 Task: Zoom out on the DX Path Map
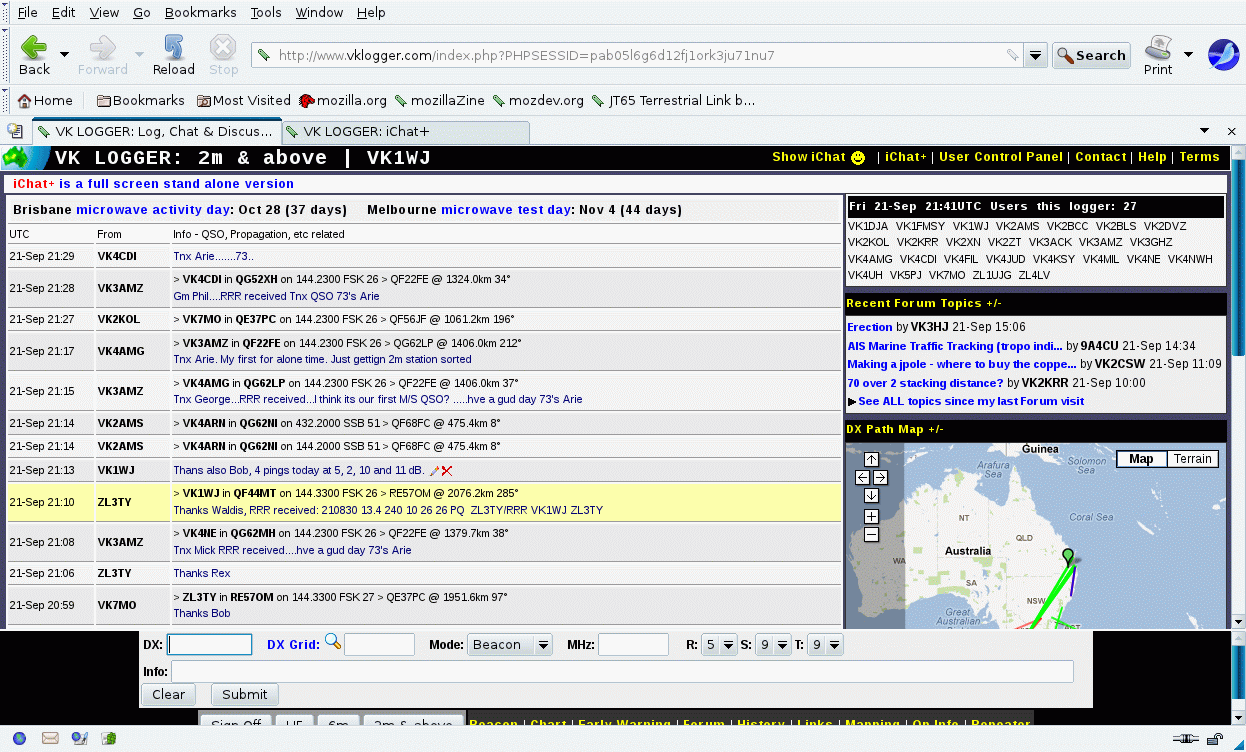point(871,535)
